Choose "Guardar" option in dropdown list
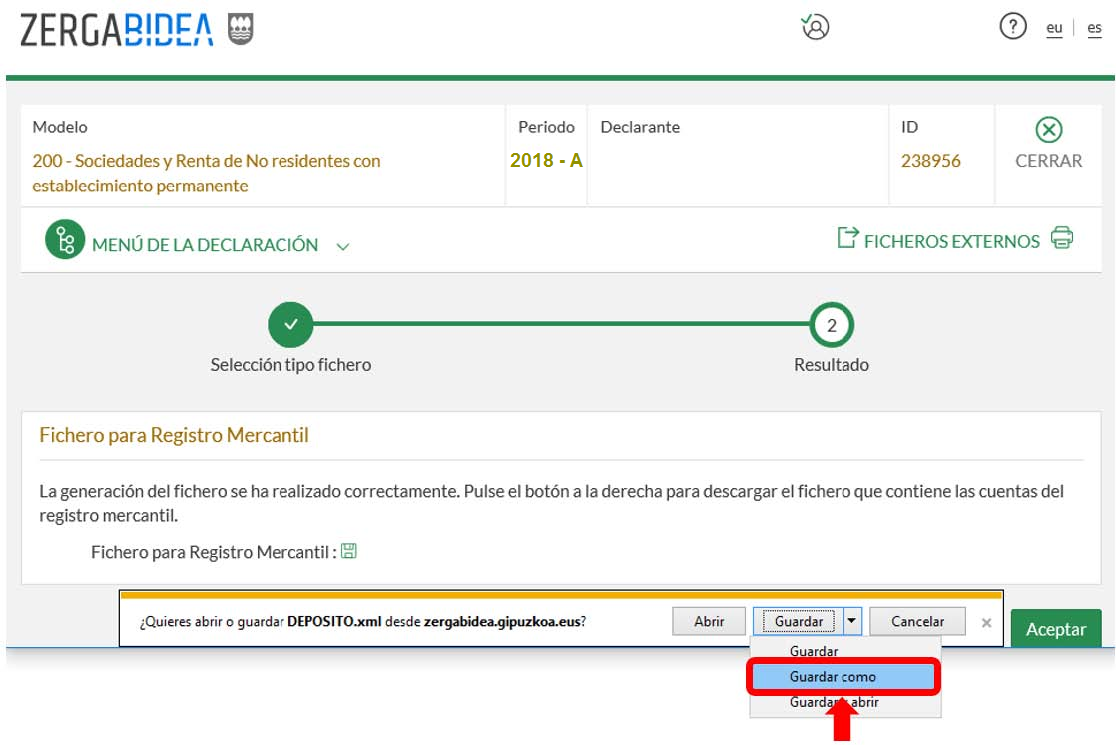1116x745 pixels. (x=814, y=652)
